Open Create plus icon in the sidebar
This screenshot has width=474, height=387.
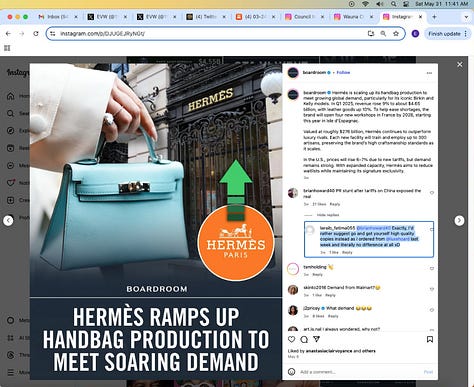[11, 200]
